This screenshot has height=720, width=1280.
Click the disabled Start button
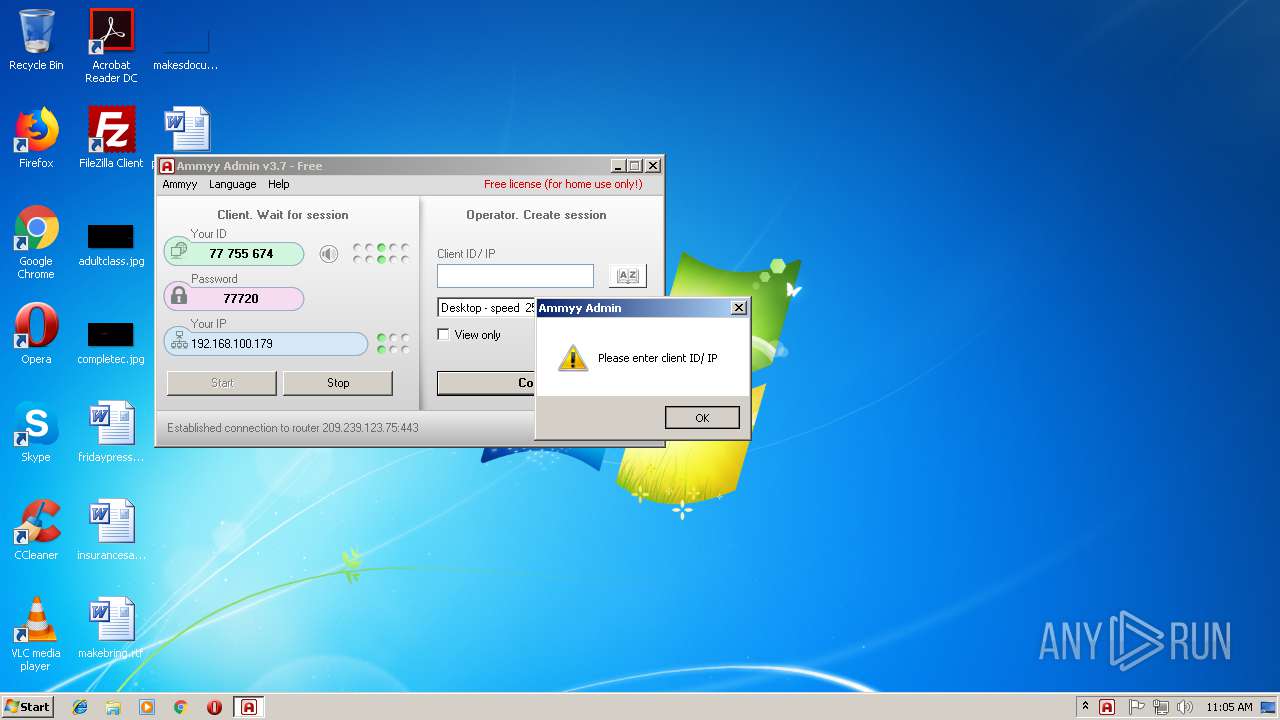(x=222, y=383)
